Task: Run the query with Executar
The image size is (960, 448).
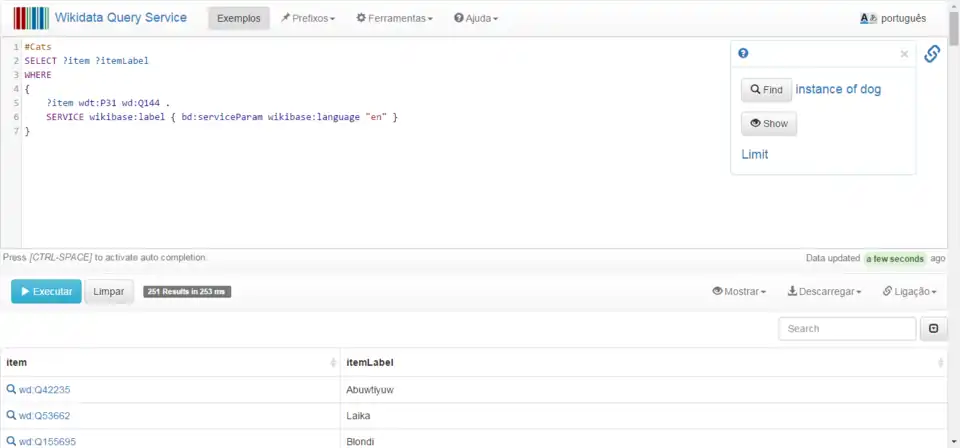Action: pyautogui.click(x=46, y=292)
